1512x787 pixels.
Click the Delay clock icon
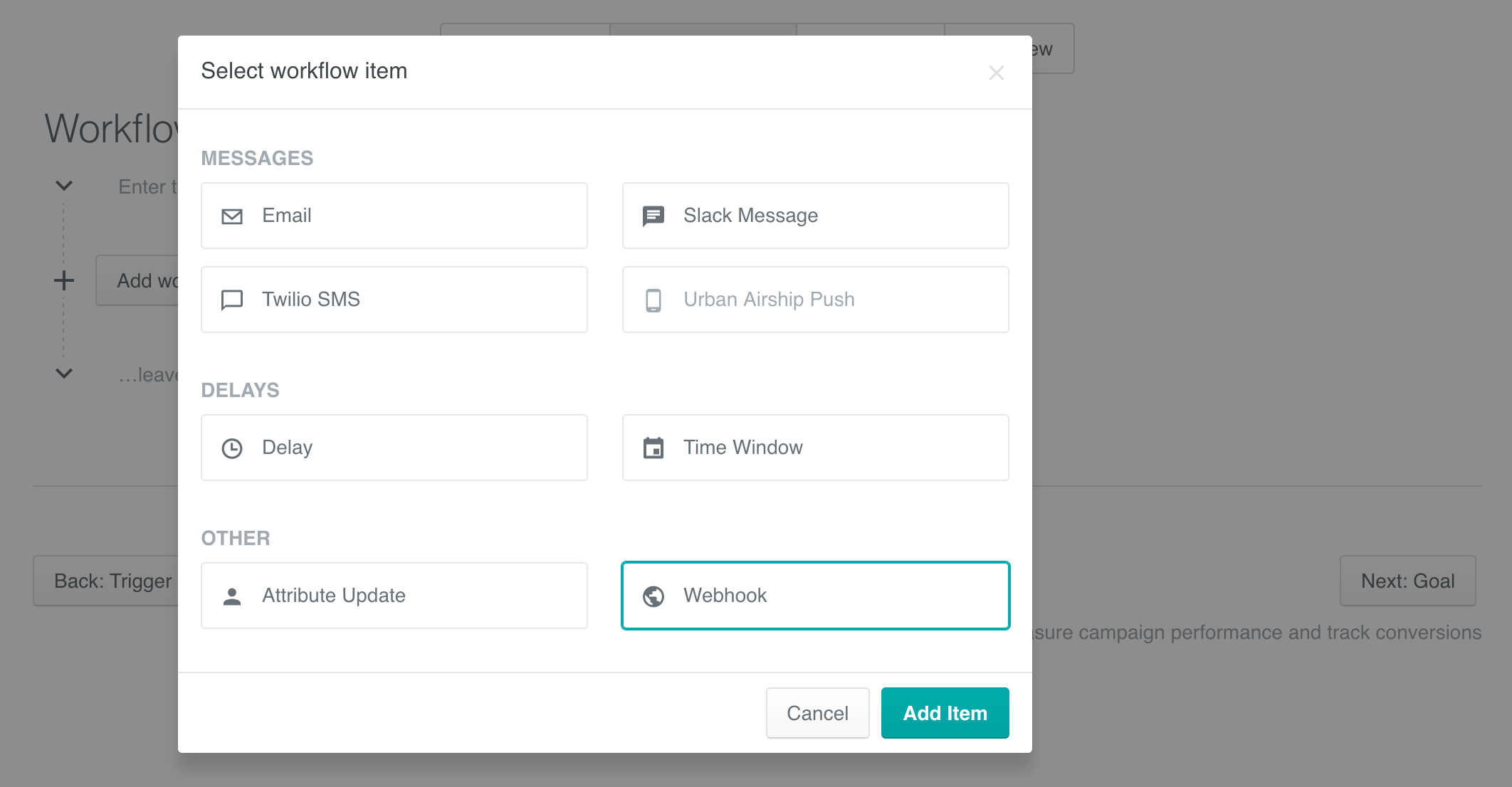[x=231, y=448]
